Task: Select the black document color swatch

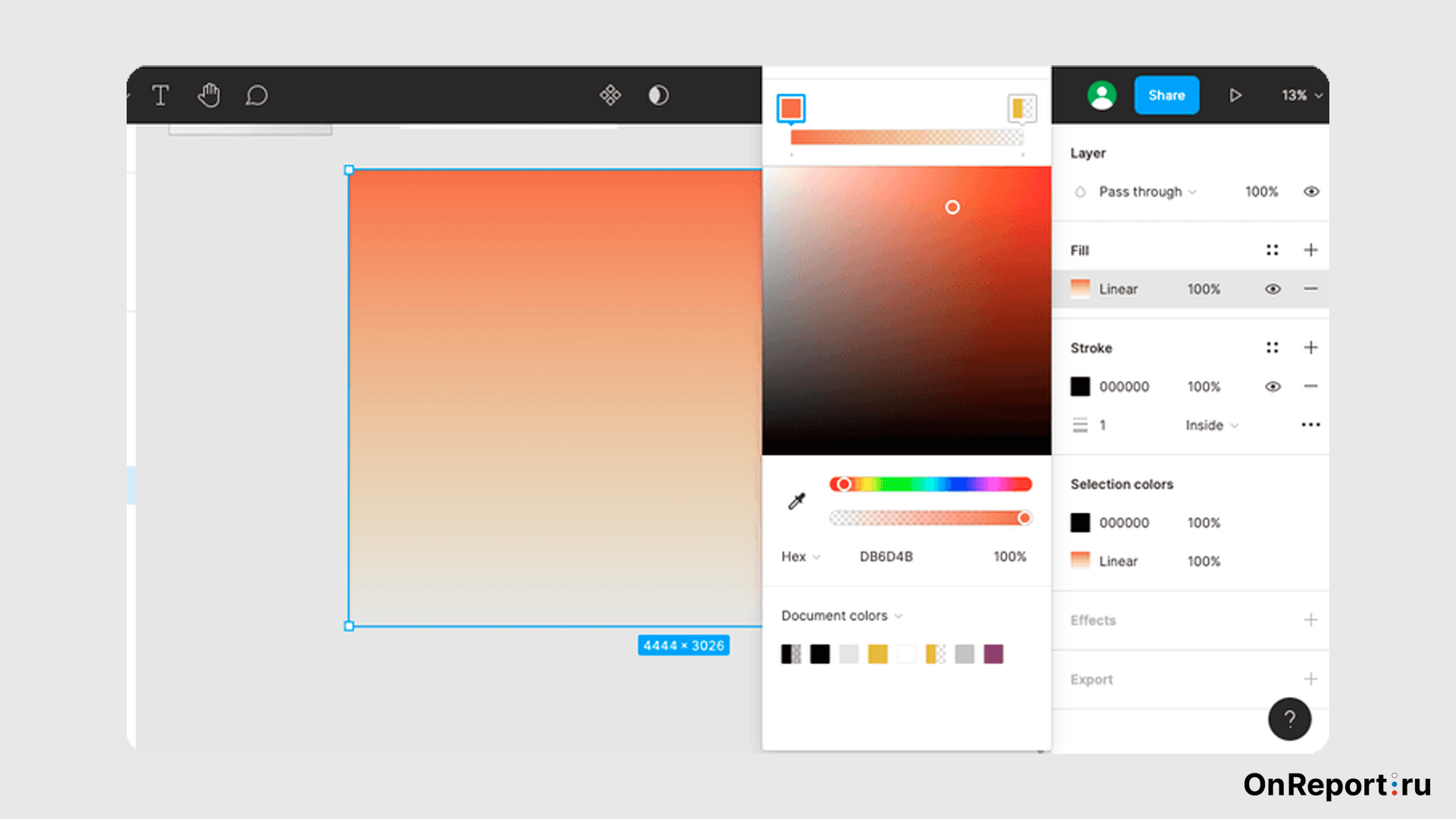Action: (x=820, y=654)
